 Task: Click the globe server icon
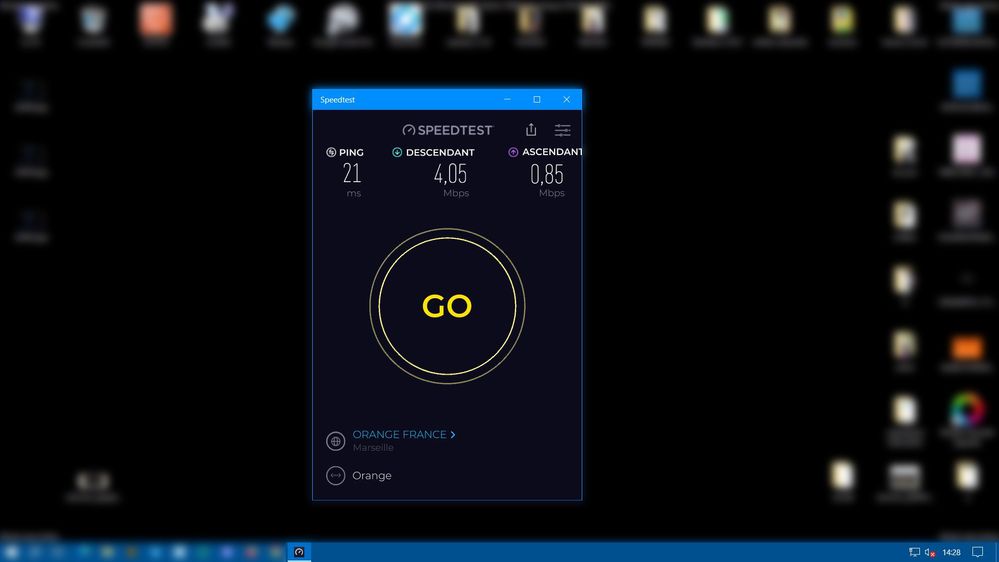coord(336,441)
